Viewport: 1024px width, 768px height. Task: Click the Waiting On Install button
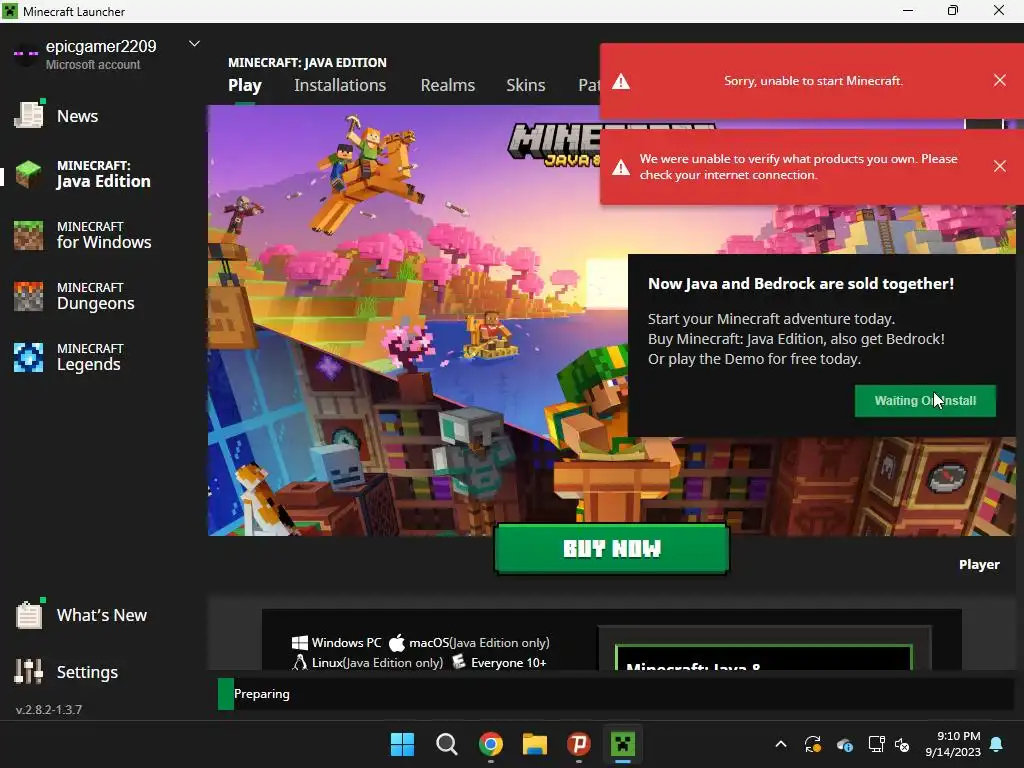pyautogui.click(x=925, y=401)
